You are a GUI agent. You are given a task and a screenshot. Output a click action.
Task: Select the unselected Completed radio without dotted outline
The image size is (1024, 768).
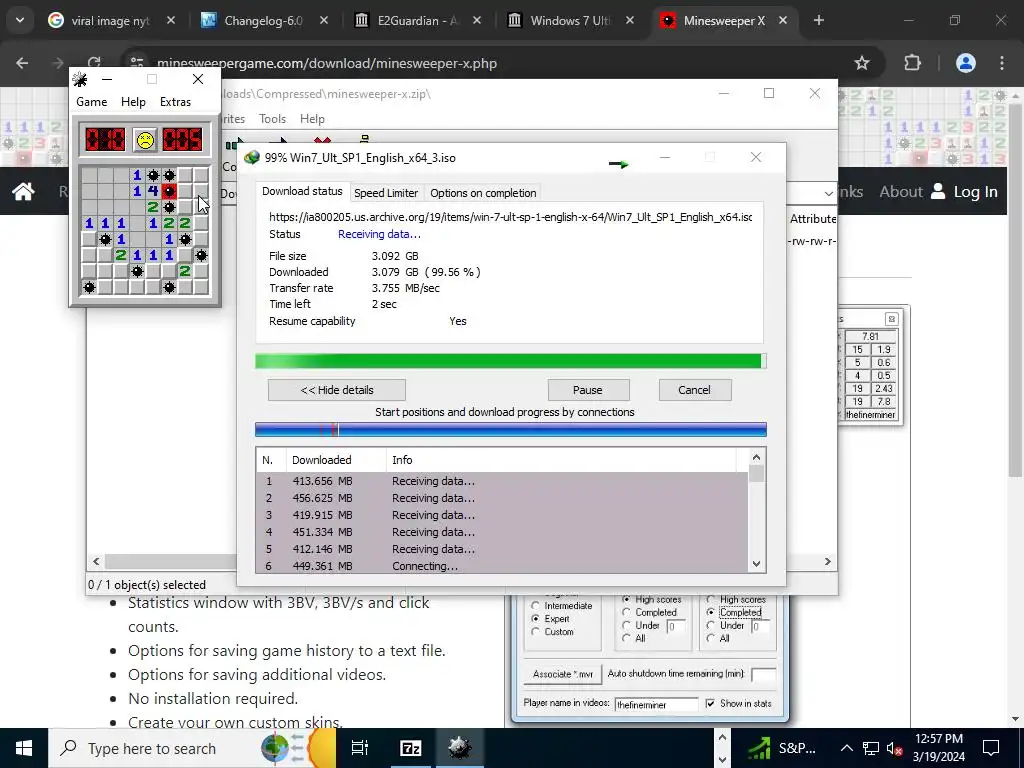pos(626,612)
